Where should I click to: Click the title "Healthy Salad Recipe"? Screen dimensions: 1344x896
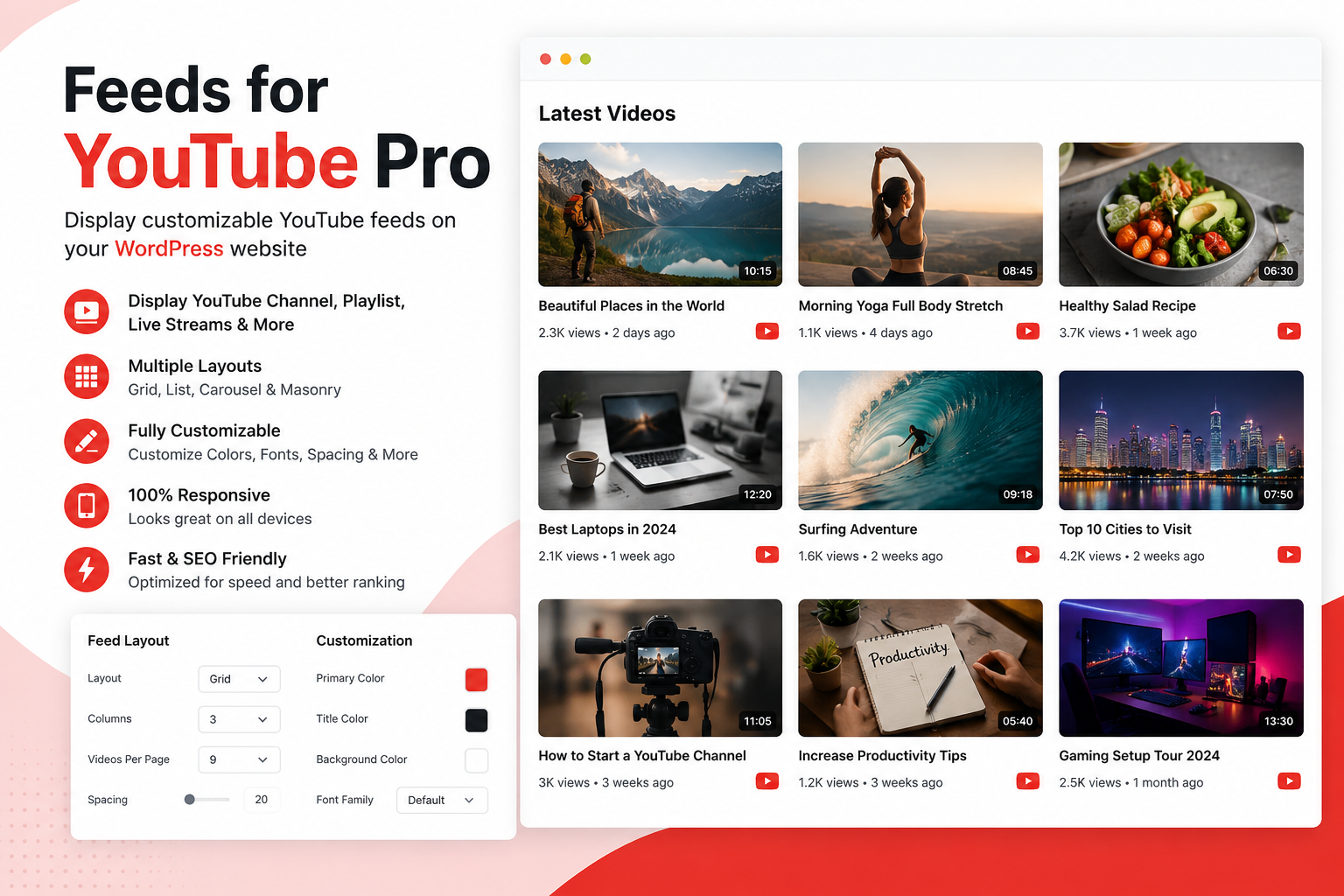[1127, 305]
